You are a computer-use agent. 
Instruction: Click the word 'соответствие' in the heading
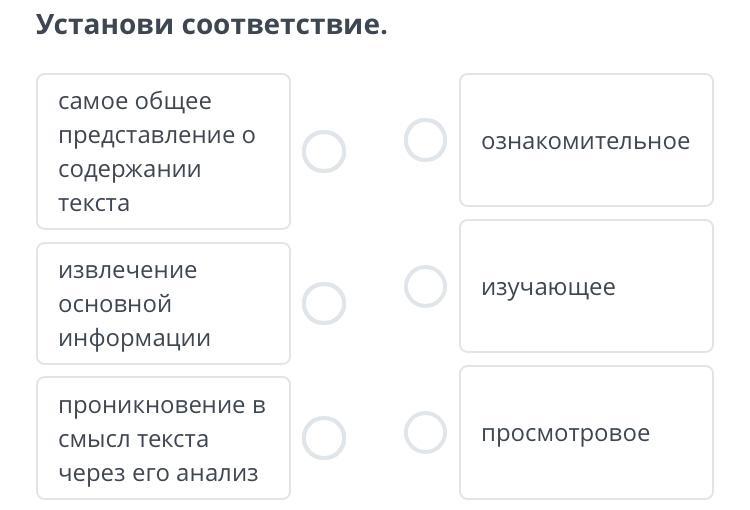coord(283,24)
